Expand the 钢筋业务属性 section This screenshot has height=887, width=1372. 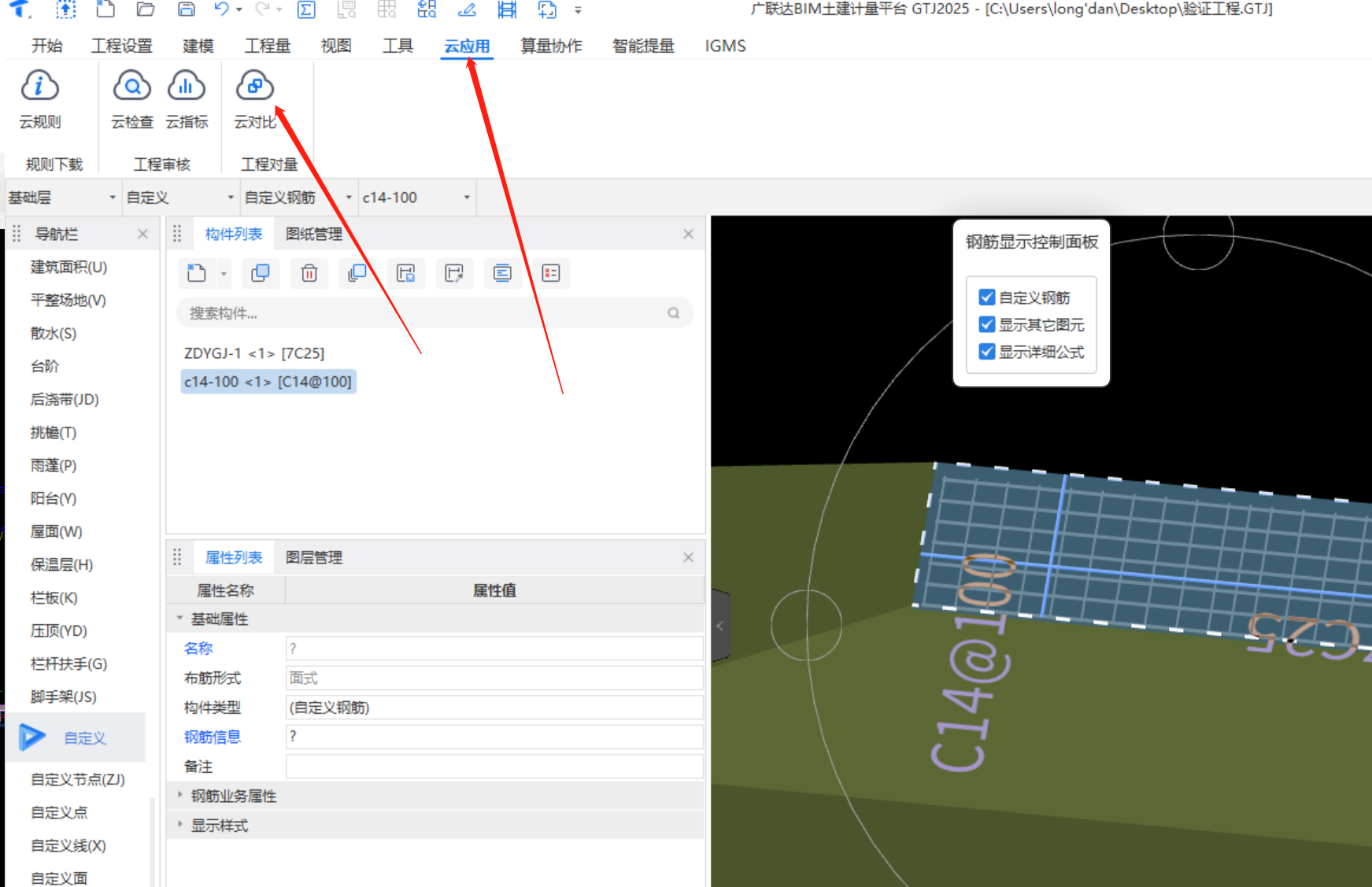179,796
